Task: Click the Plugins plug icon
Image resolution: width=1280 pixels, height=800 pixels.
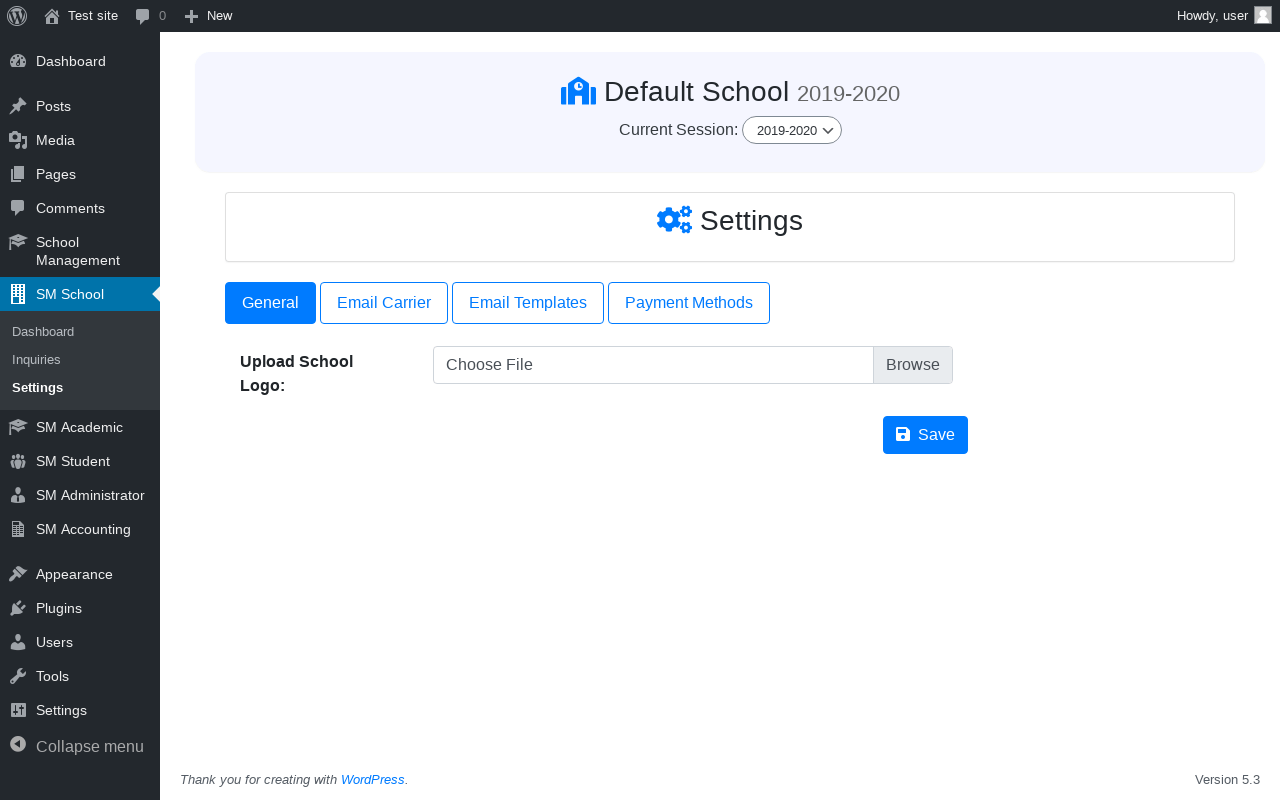Action: coord(18,608)
